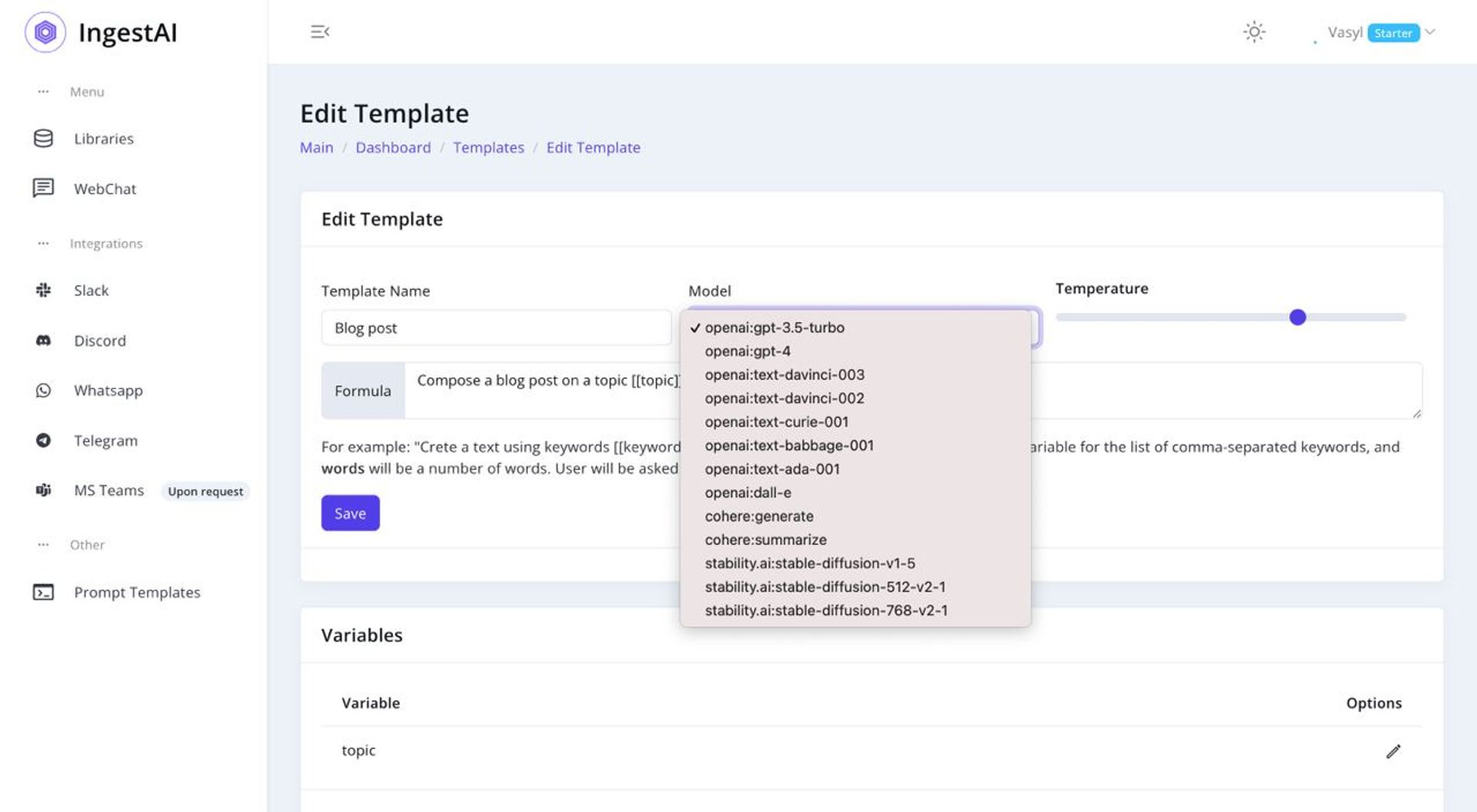The image size is (1477, 812).
Task: Open MS Teams sidebar item
Action: point(108,491)
